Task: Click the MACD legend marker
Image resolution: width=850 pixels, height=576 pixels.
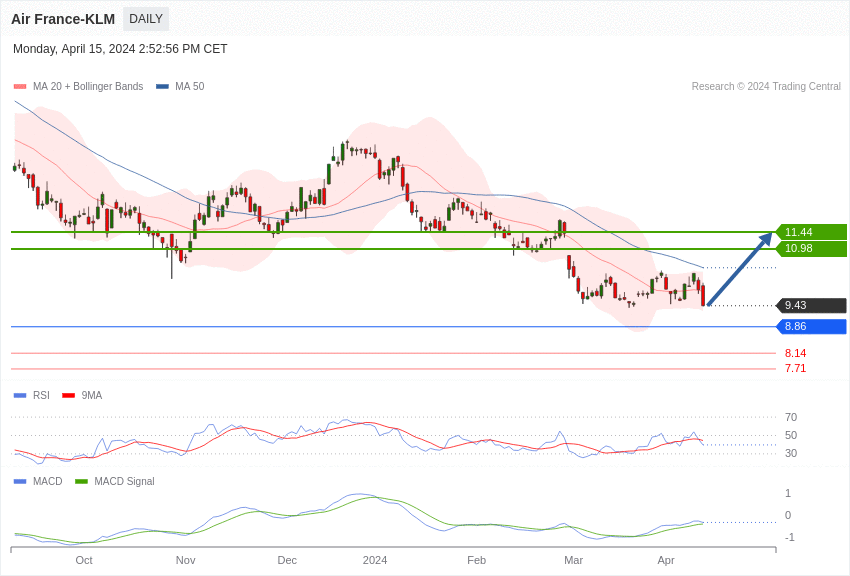Action: pyautogui.click(x=20, y=482)
